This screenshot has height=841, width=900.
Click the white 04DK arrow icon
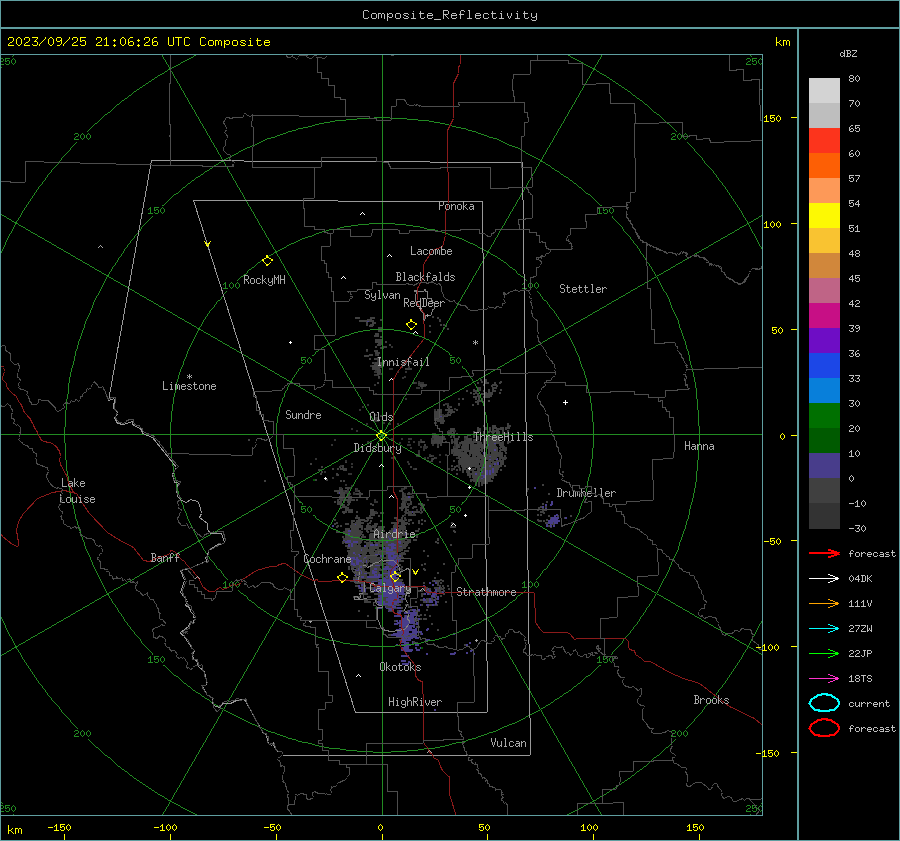tap(824, 579)
